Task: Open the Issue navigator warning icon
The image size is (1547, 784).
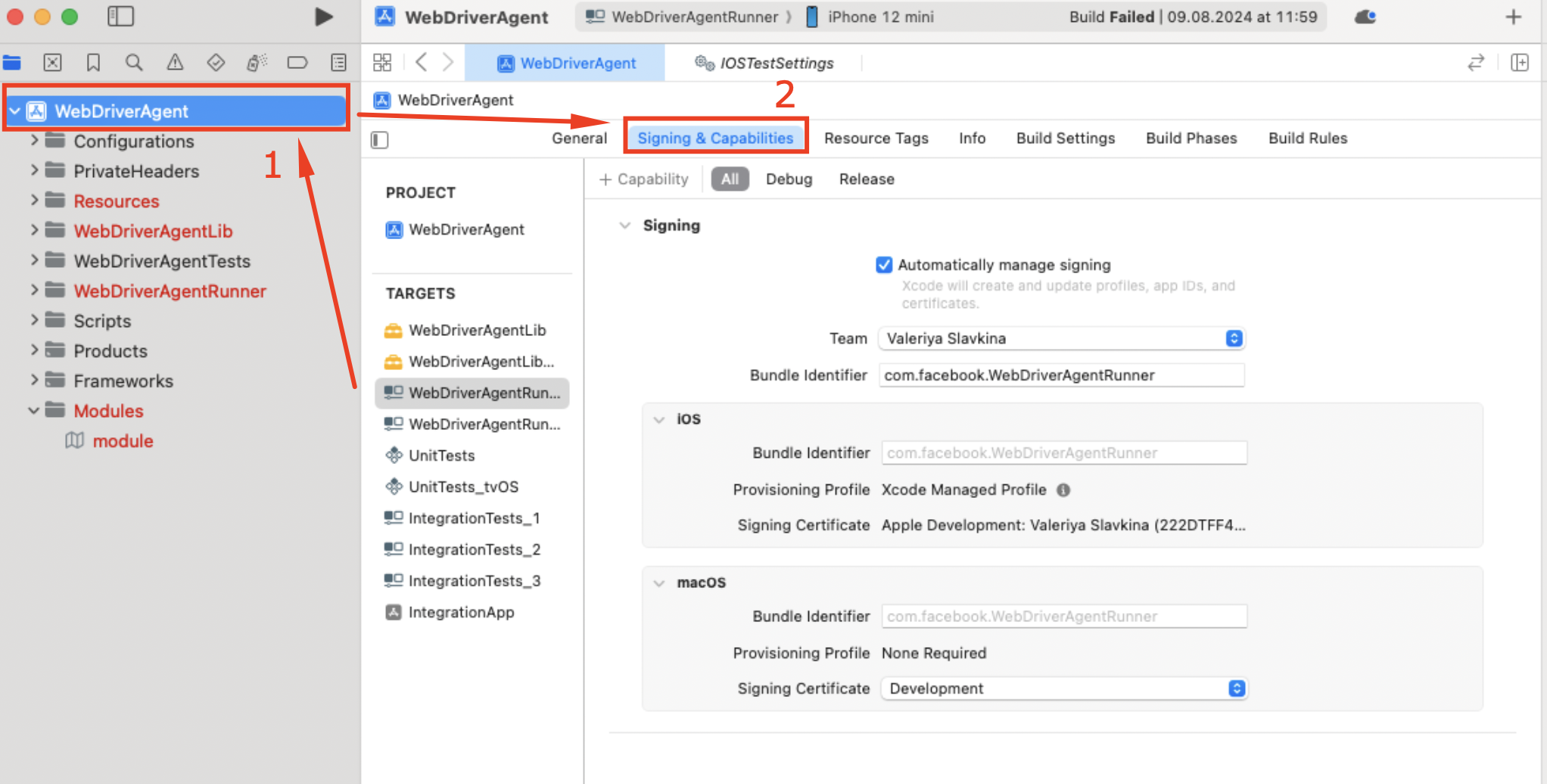Action: 175,63
